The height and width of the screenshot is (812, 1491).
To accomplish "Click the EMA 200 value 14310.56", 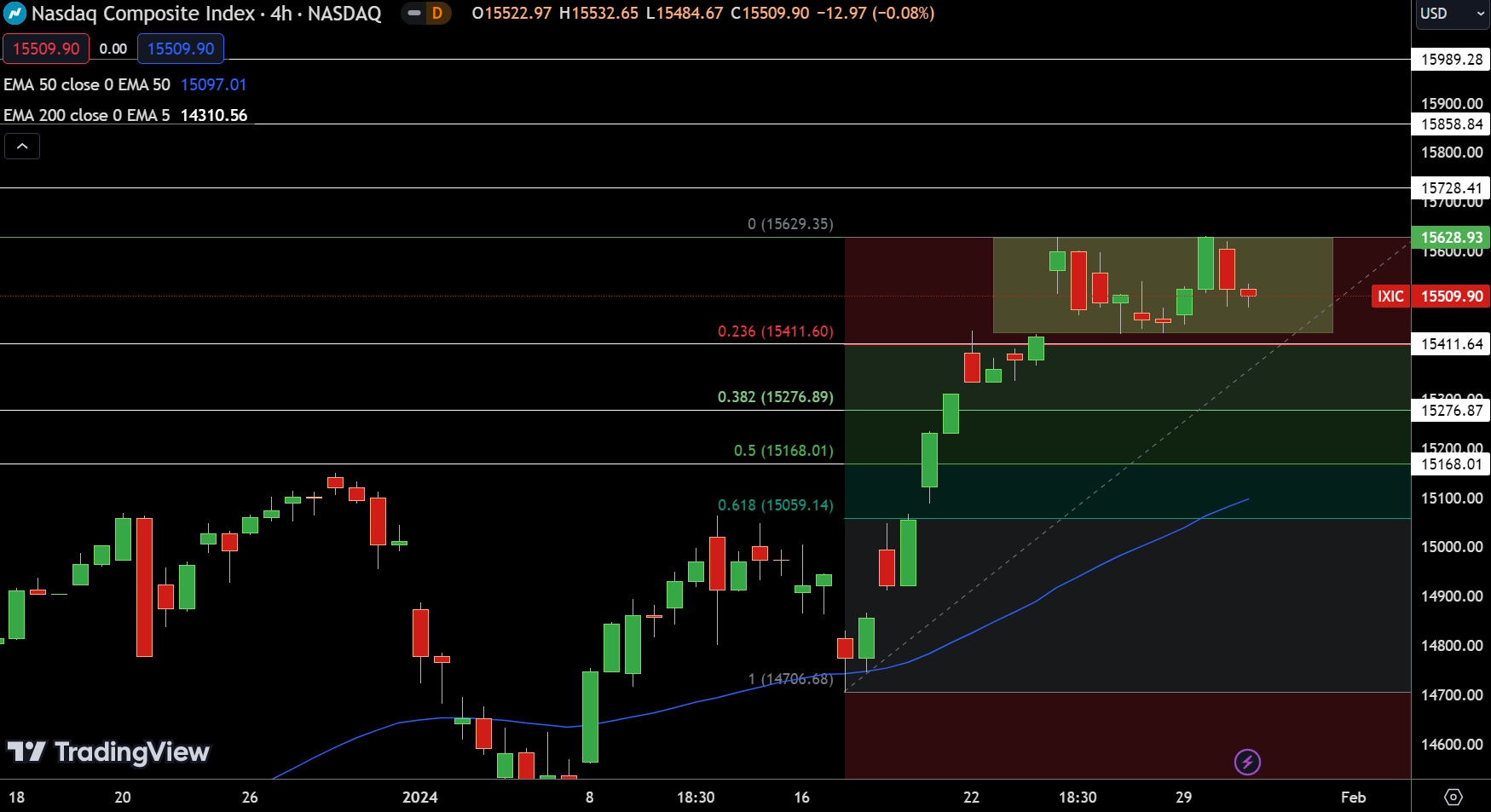I will coord(214,115).
